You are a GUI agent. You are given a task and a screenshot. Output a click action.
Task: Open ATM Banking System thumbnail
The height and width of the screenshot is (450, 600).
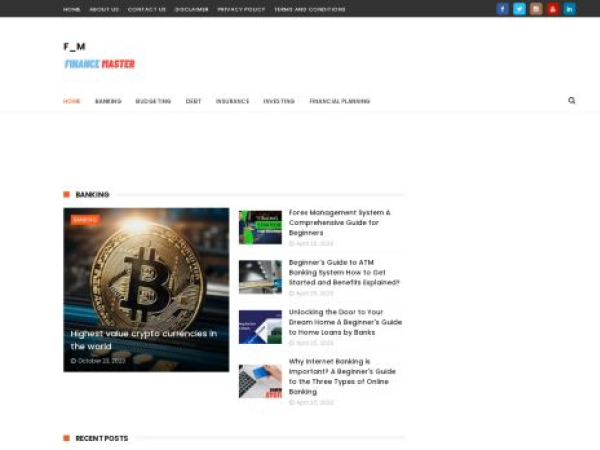[x=260, y=277]
